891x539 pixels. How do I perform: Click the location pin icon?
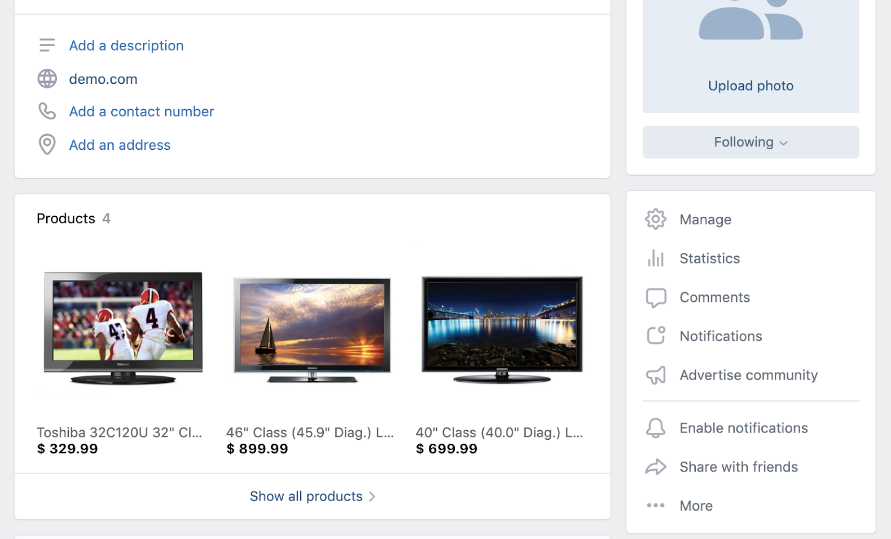47,144
